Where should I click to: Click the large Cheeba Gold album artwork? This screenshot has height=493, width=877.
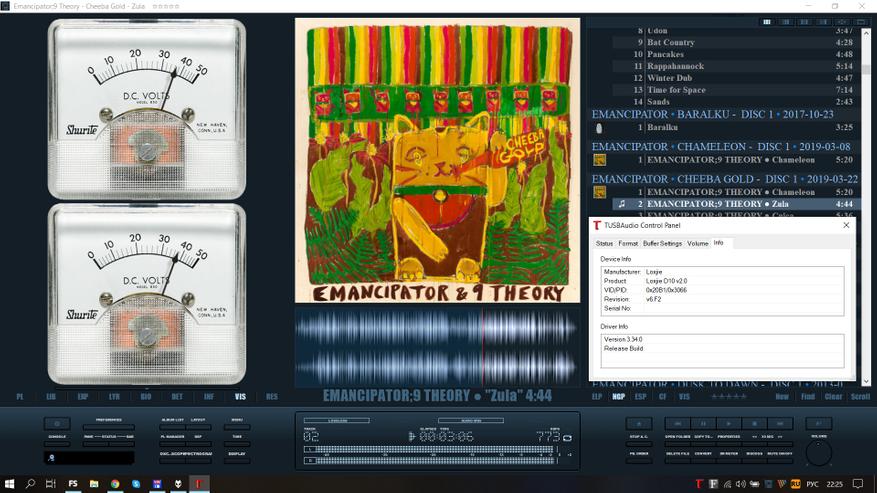point(437,161)
